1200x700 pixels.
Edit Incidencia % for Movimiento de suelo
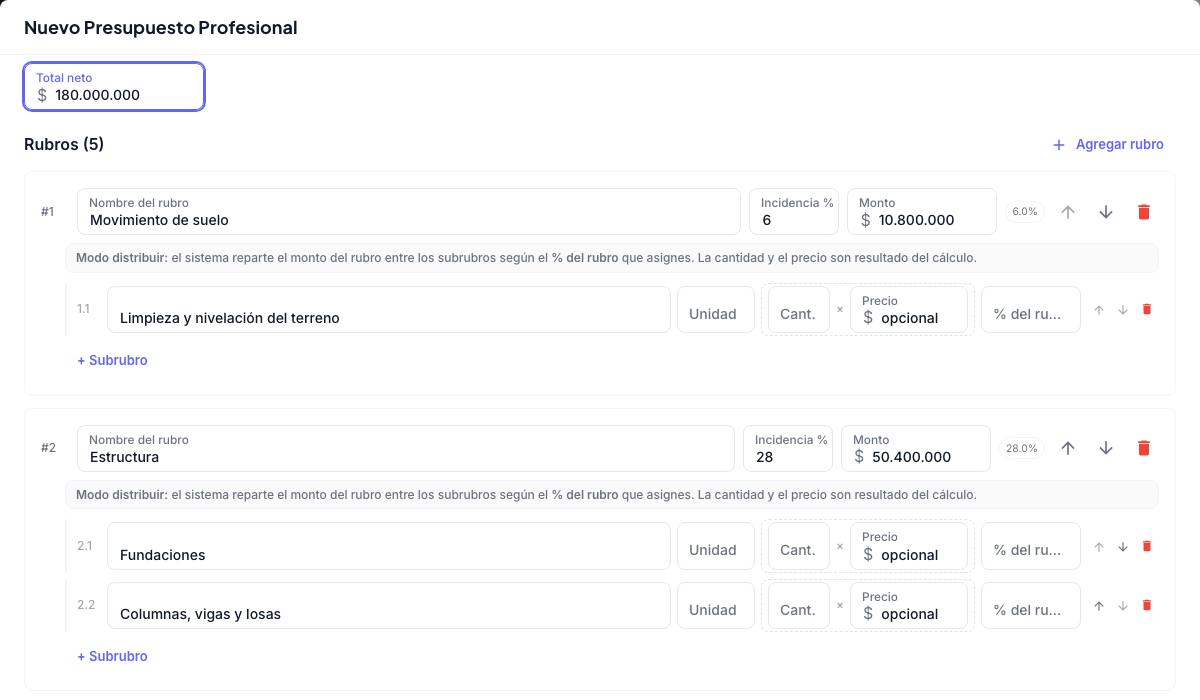[793, 212]
